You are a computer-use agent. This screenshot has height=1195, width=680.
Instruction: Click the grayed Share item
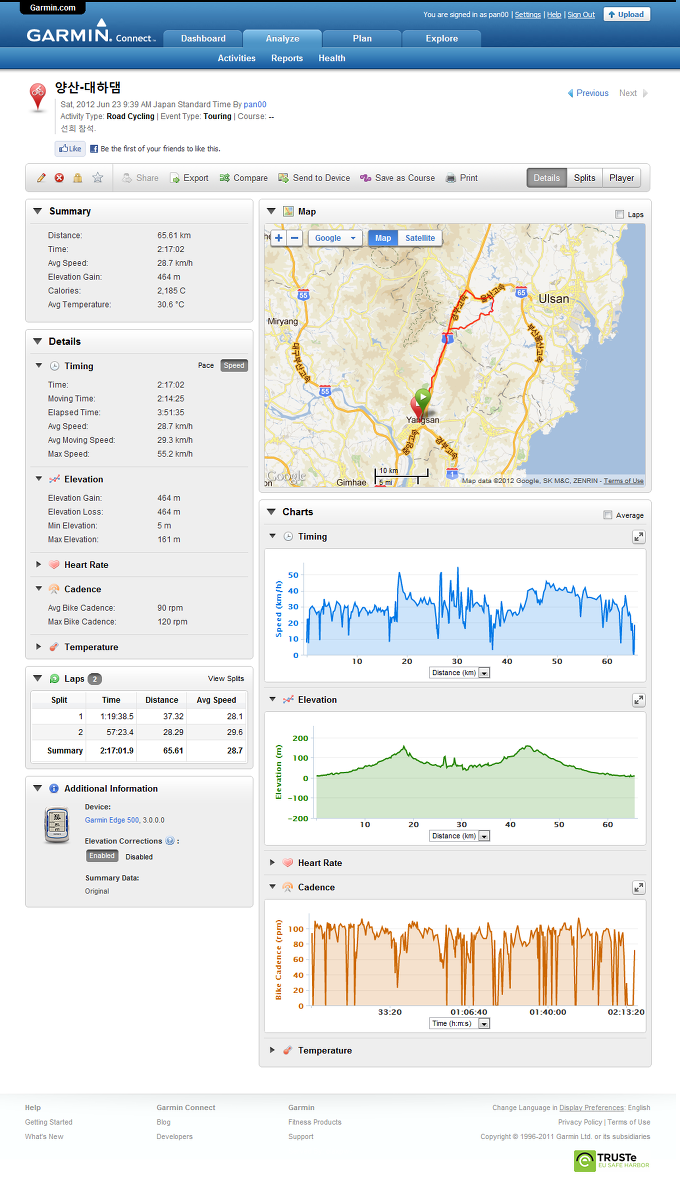point(140,178)
